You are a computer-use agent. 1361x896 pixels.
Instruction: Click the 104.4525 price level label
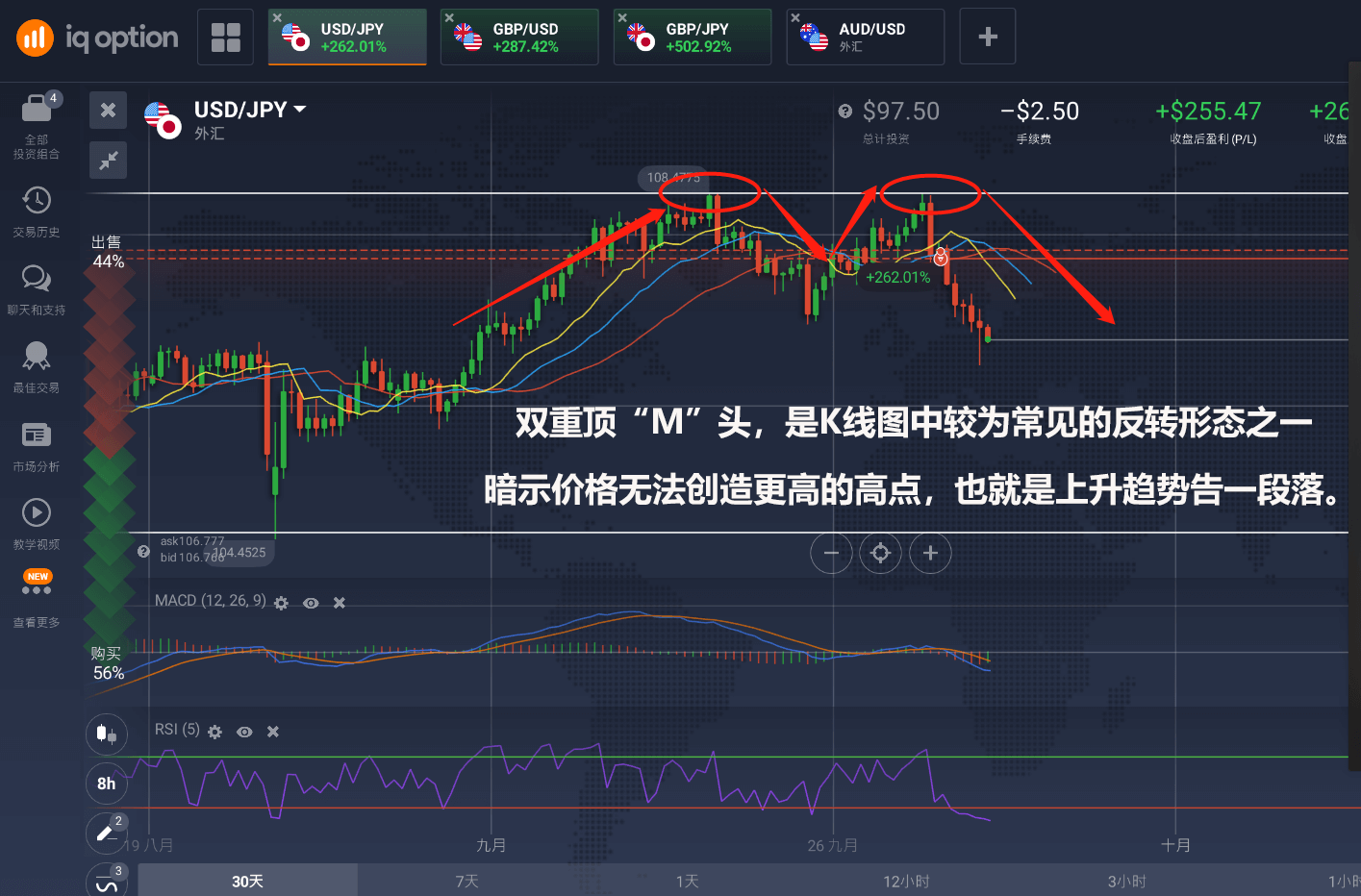(240, 553)
